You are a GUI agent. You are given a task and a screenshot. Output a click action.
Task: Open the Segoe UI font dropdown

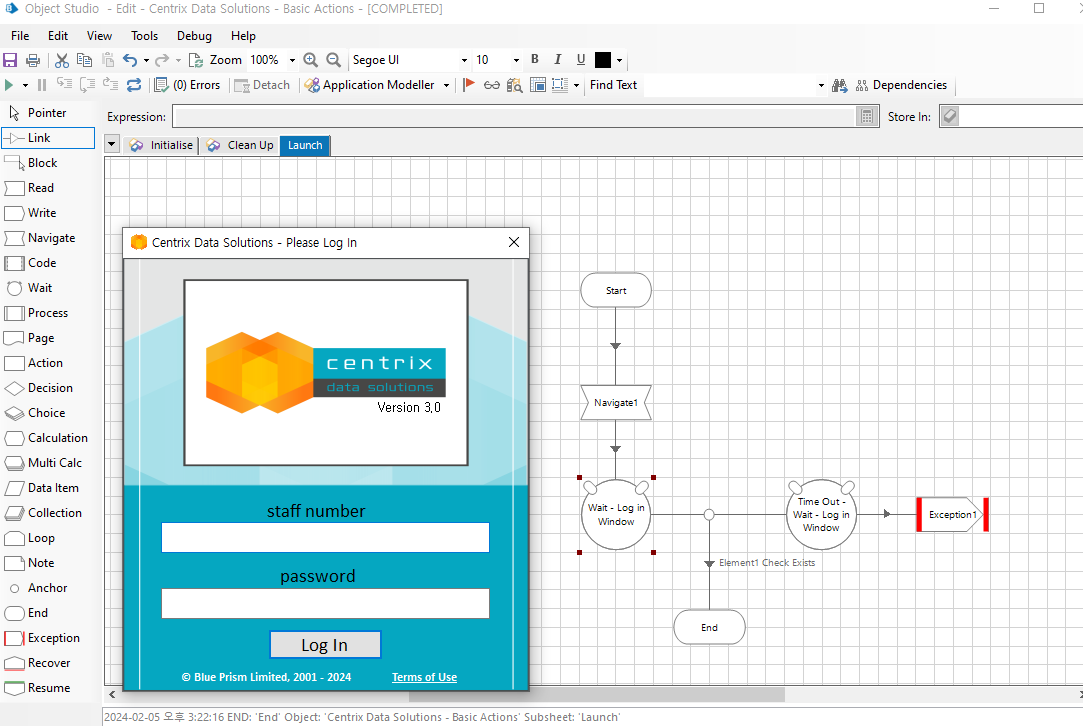(464, 60)
